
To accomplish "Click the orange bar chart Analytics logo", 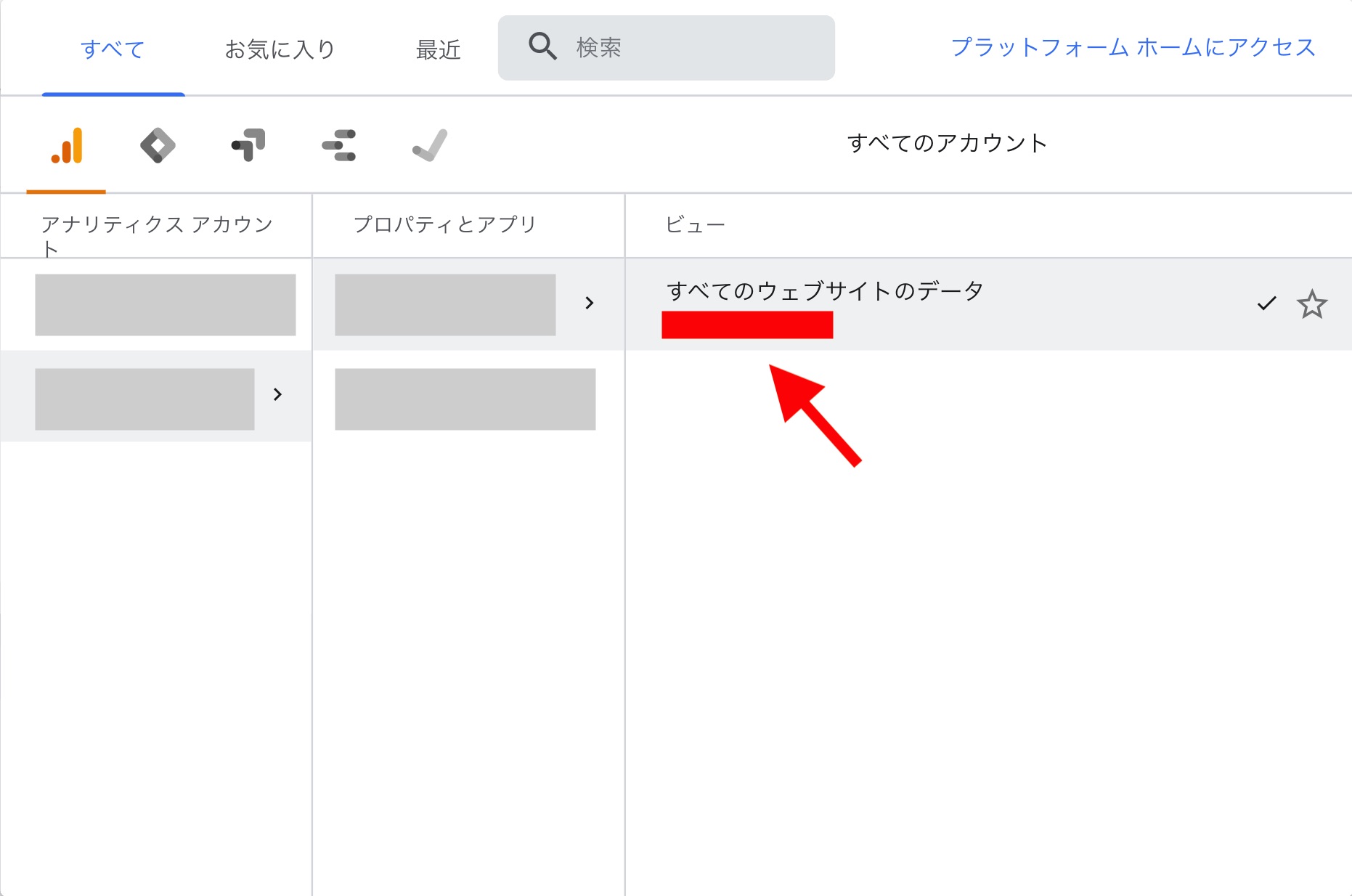I will click(x=68, y=144).
